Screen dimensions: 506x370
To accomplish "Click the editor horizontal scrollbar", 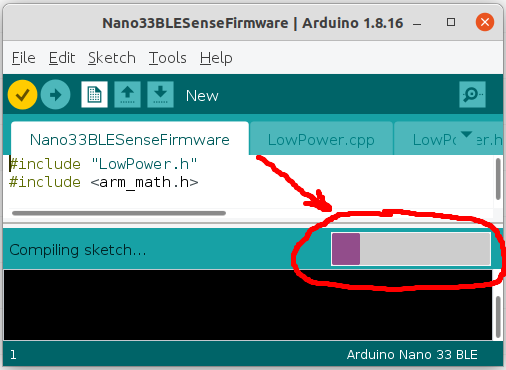I will pyautogui.click(x=119, y=213).
